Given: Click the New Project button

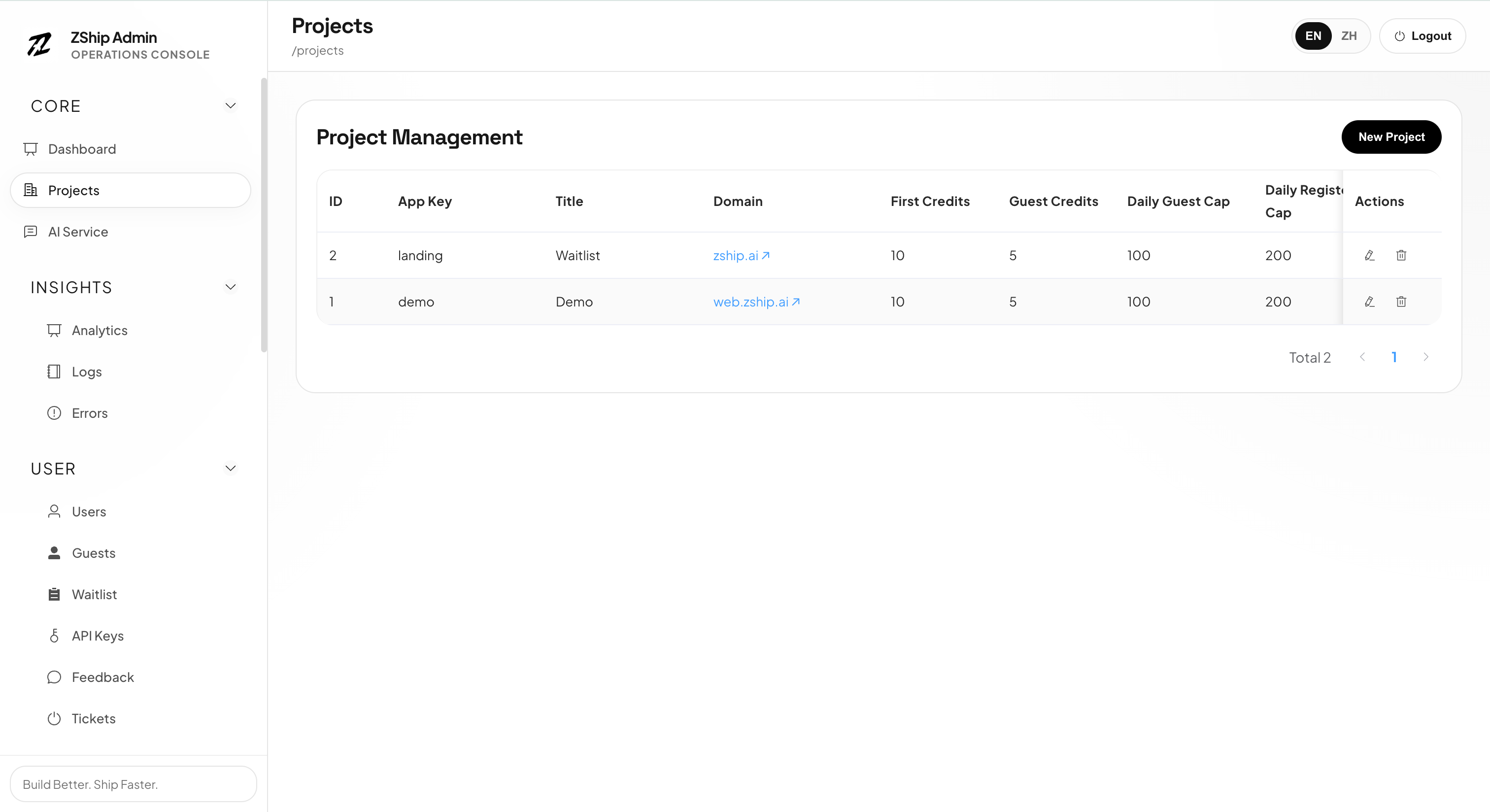Looking at the screenshot, I should [1391, 136].
